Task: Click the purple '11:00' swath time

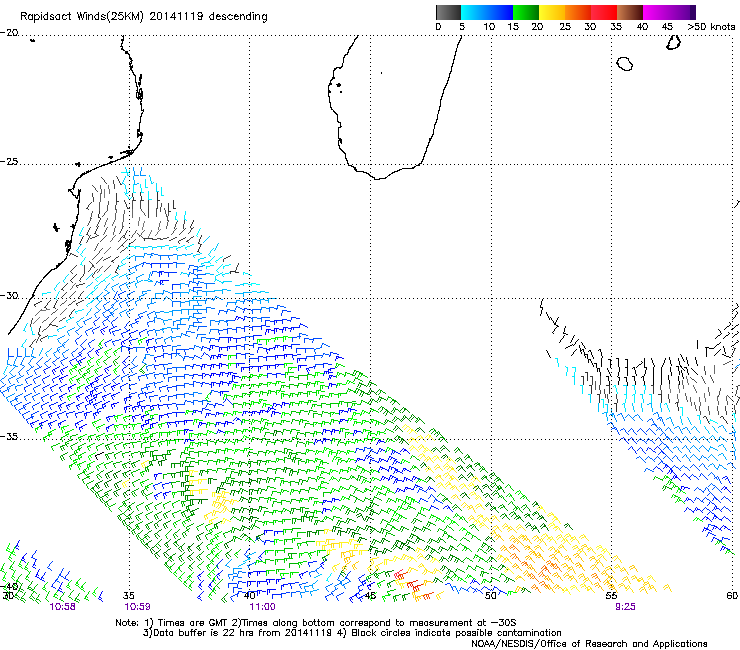Action: [x=262, y=607]
